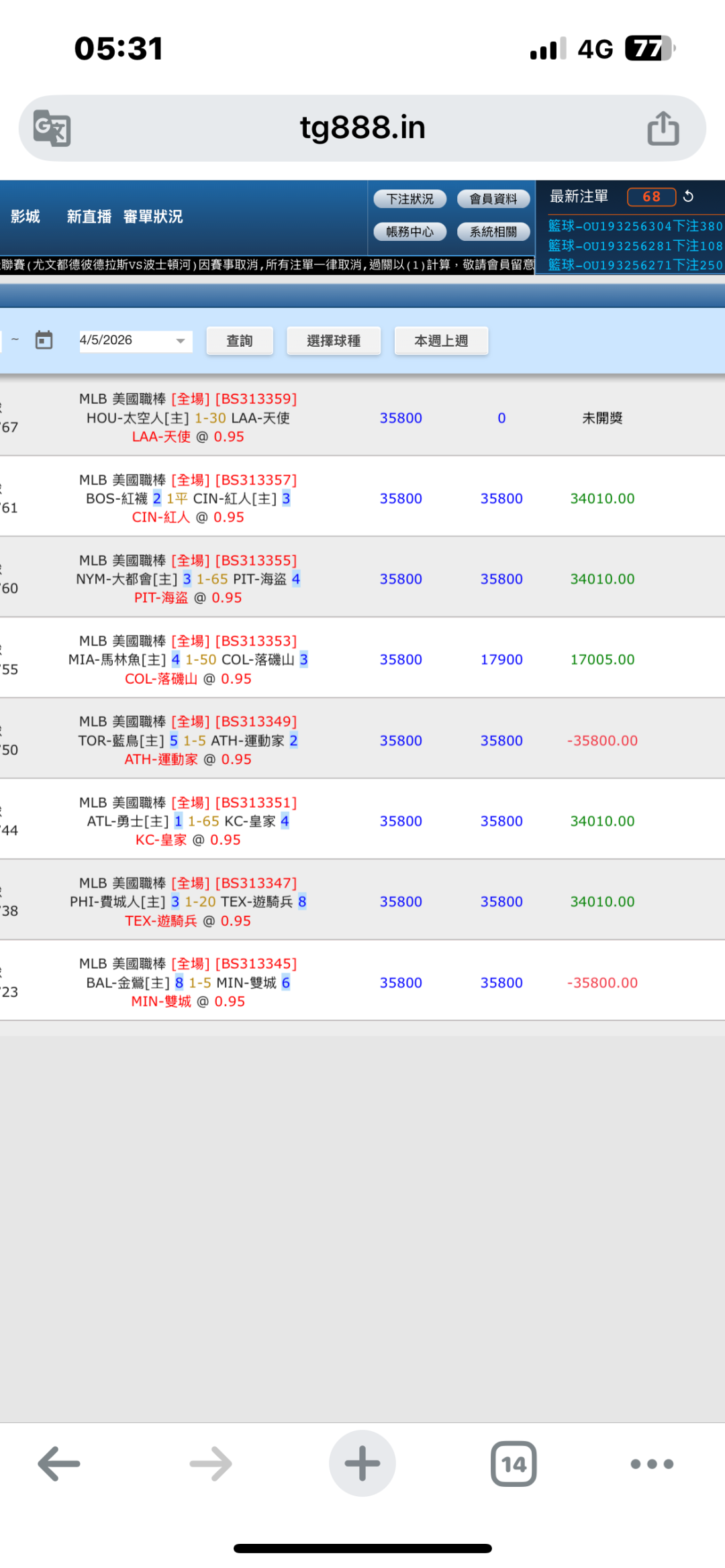
Task: Click COL-落磯山 @ 0.95 selection
Action: coord(188,679)
